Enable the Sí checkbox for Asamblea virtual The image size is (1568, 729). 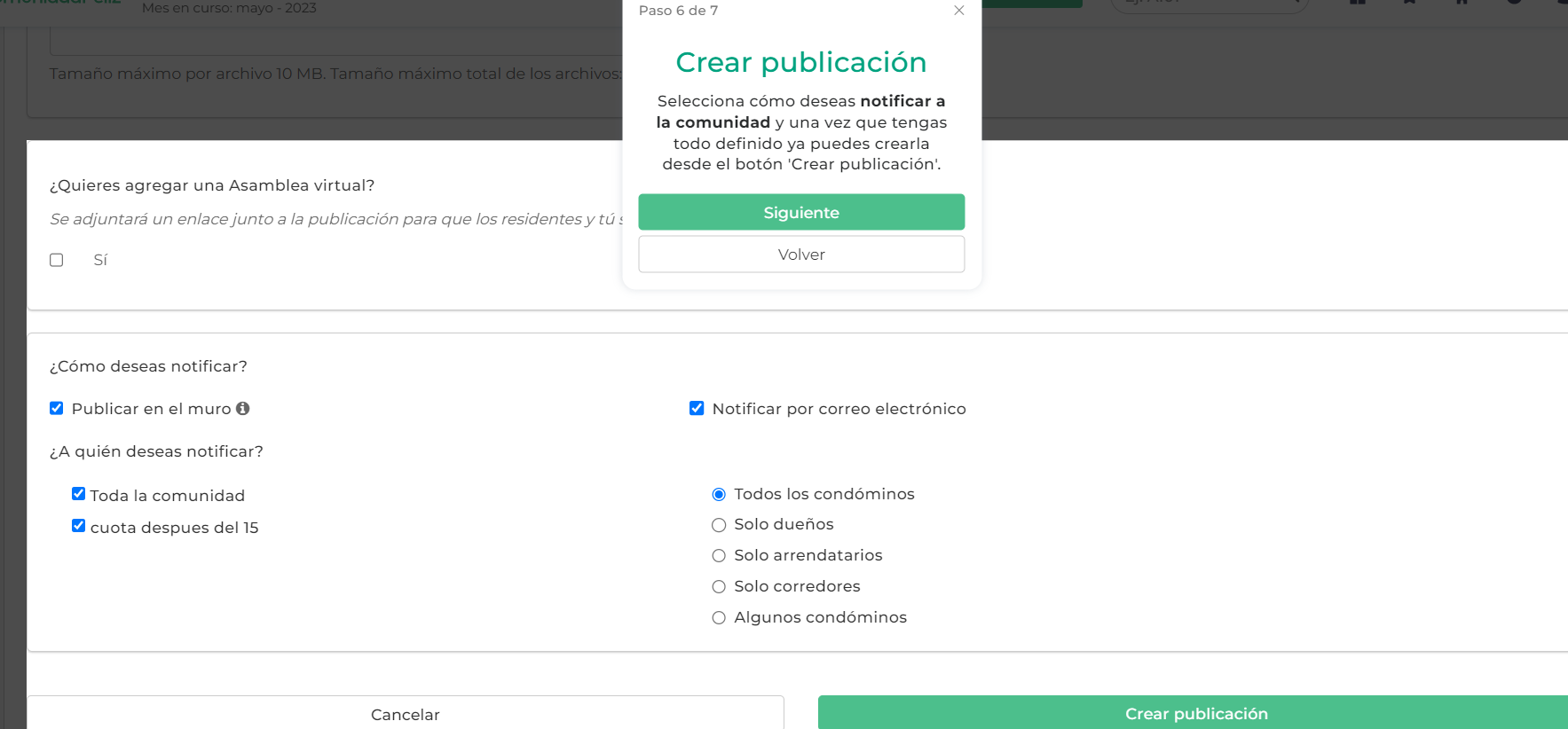click(x=57, y=260)
